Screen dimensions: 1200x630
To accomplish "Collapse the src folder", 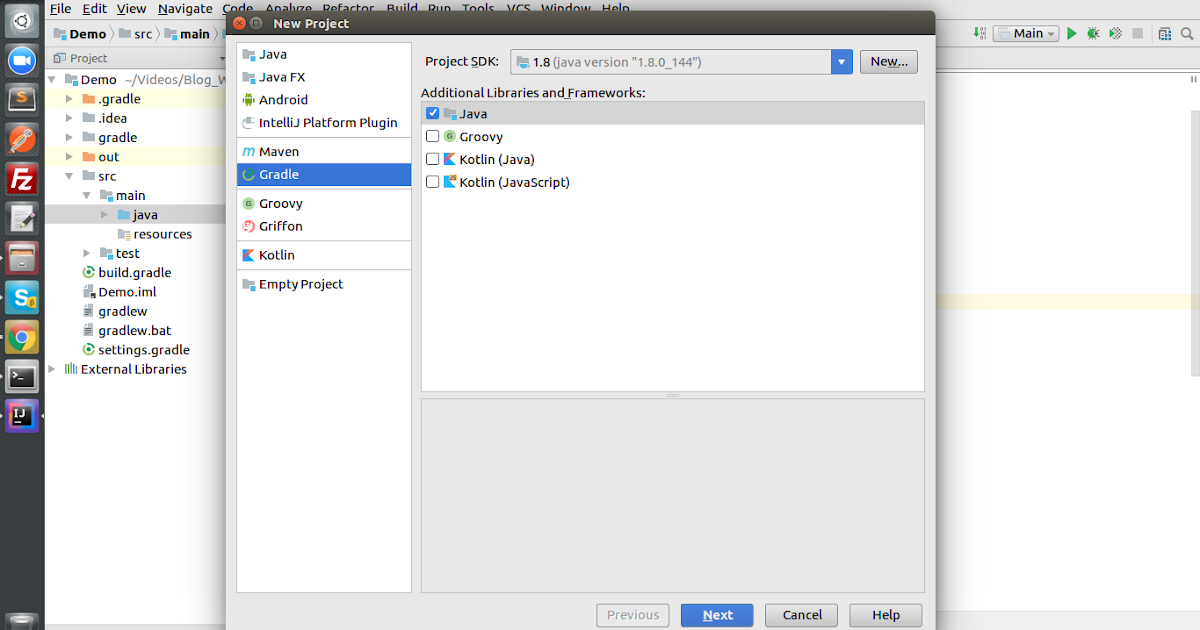I will click(69, 176).
